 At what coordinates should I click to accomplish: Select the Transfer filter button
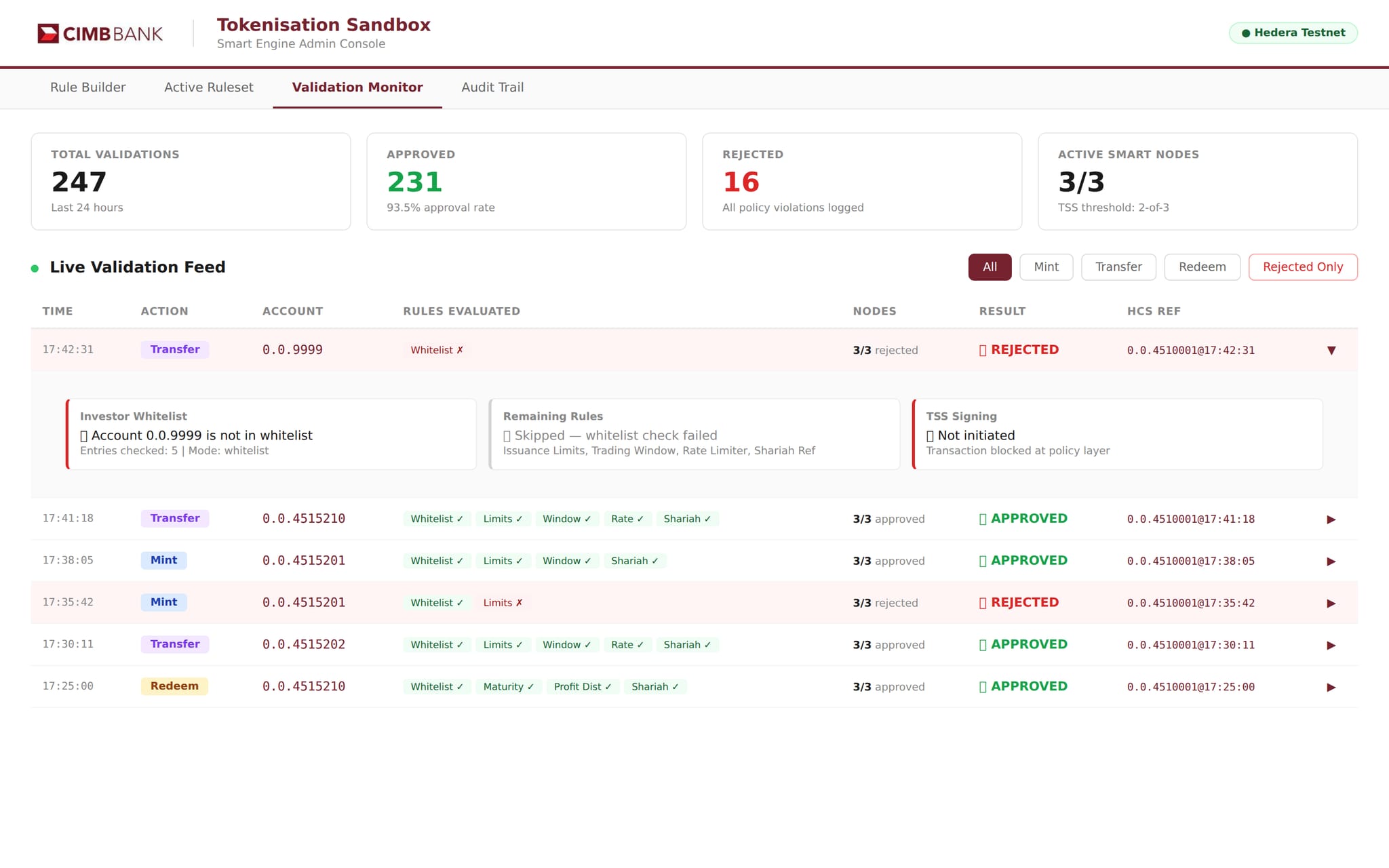point(1118,267)
